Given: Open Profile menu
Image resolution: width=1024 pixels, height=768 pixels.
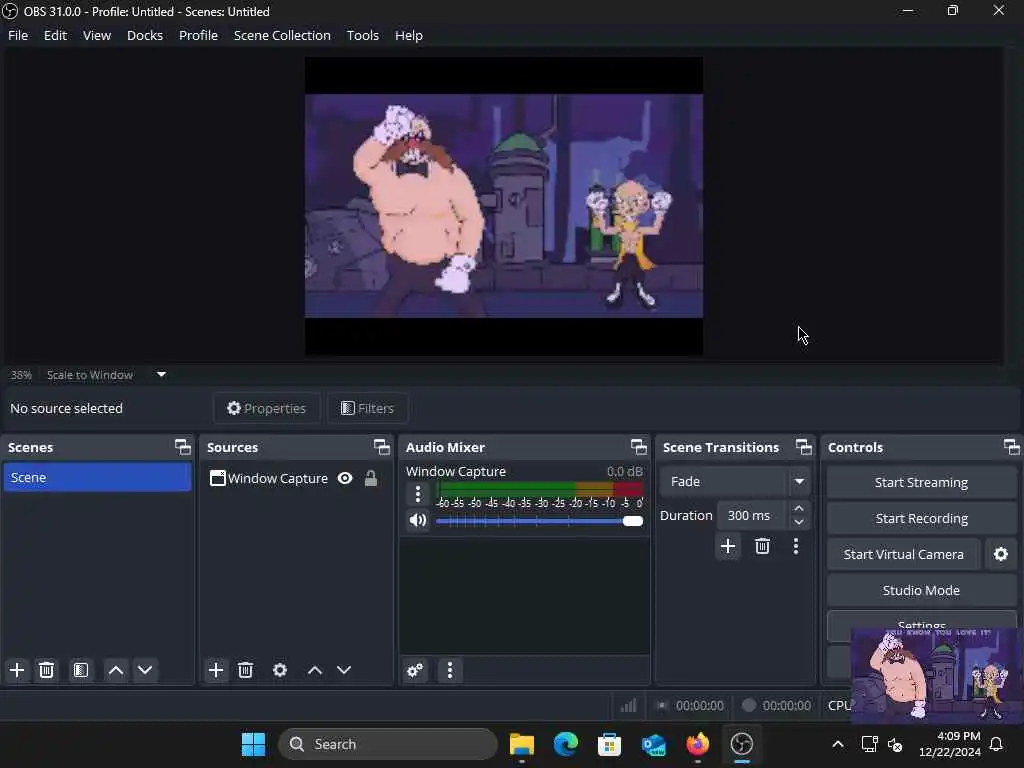Looking at the screenshot, I should pos(199,35).
